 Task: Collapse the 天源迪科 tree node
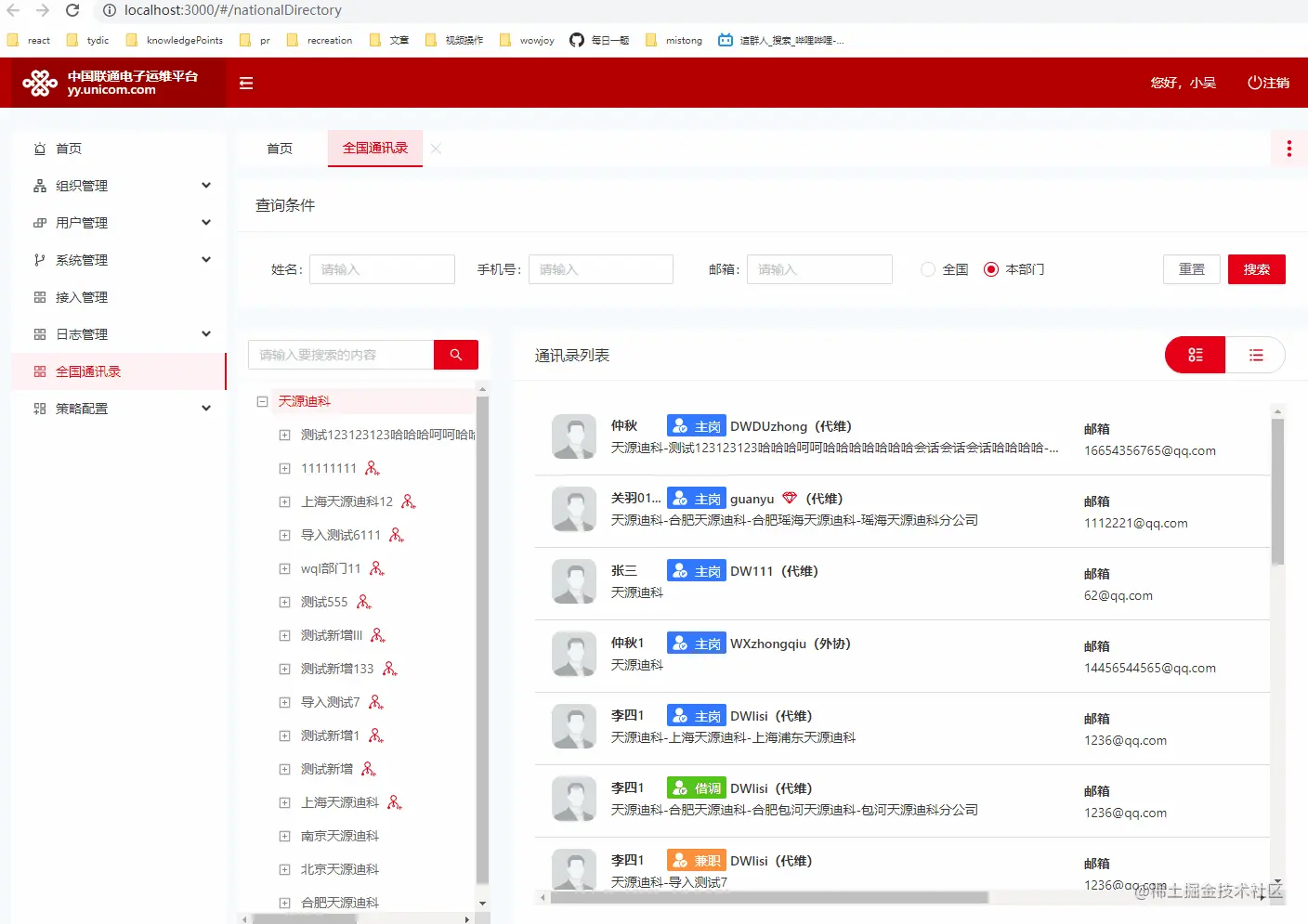pos(261,400)
